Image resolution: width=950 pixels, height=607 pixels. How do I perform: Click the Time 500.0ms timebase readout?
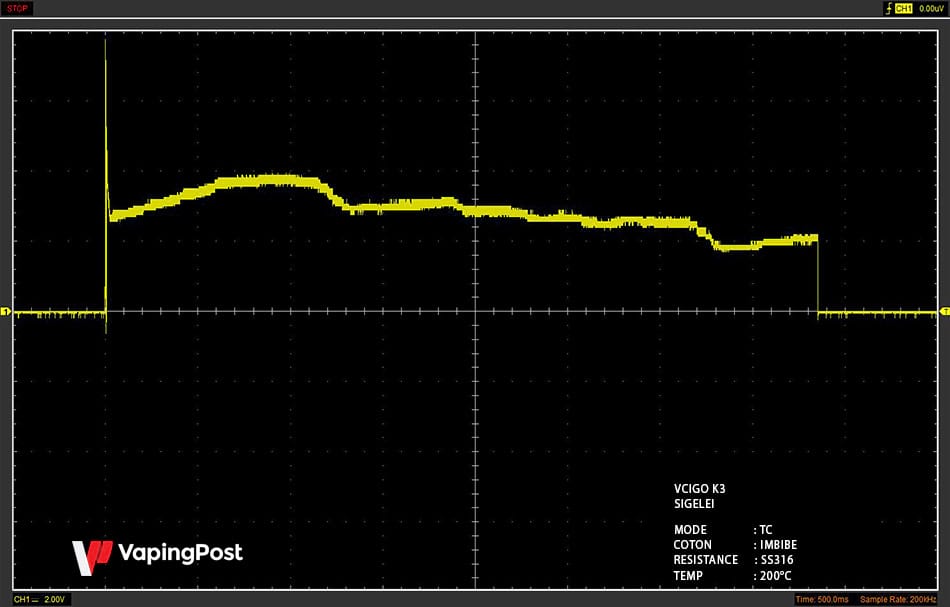822,600
